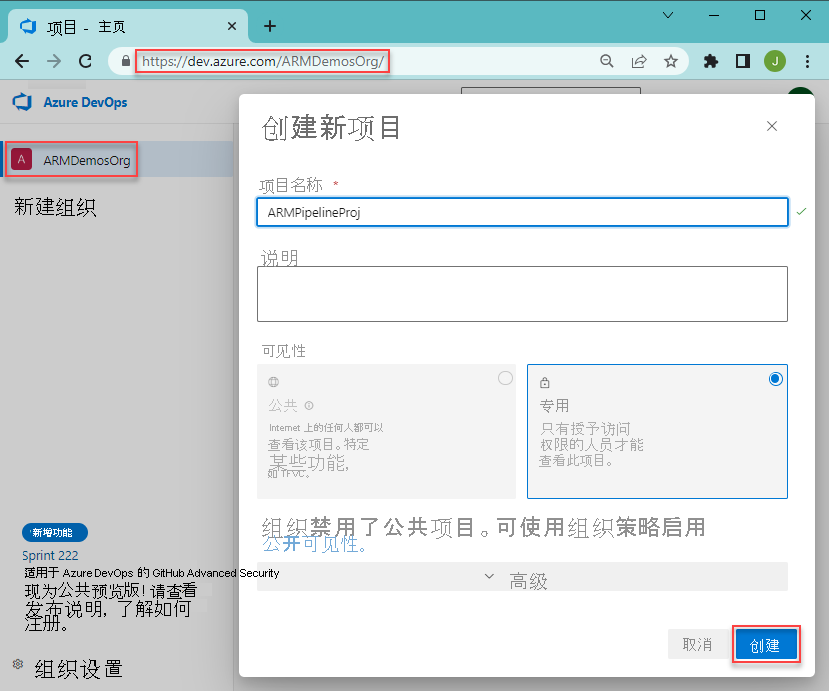The height and width of the screenshot is (691, 829).
Task: Select the 专用 visibility radio button
Action: tap(775, 378)
